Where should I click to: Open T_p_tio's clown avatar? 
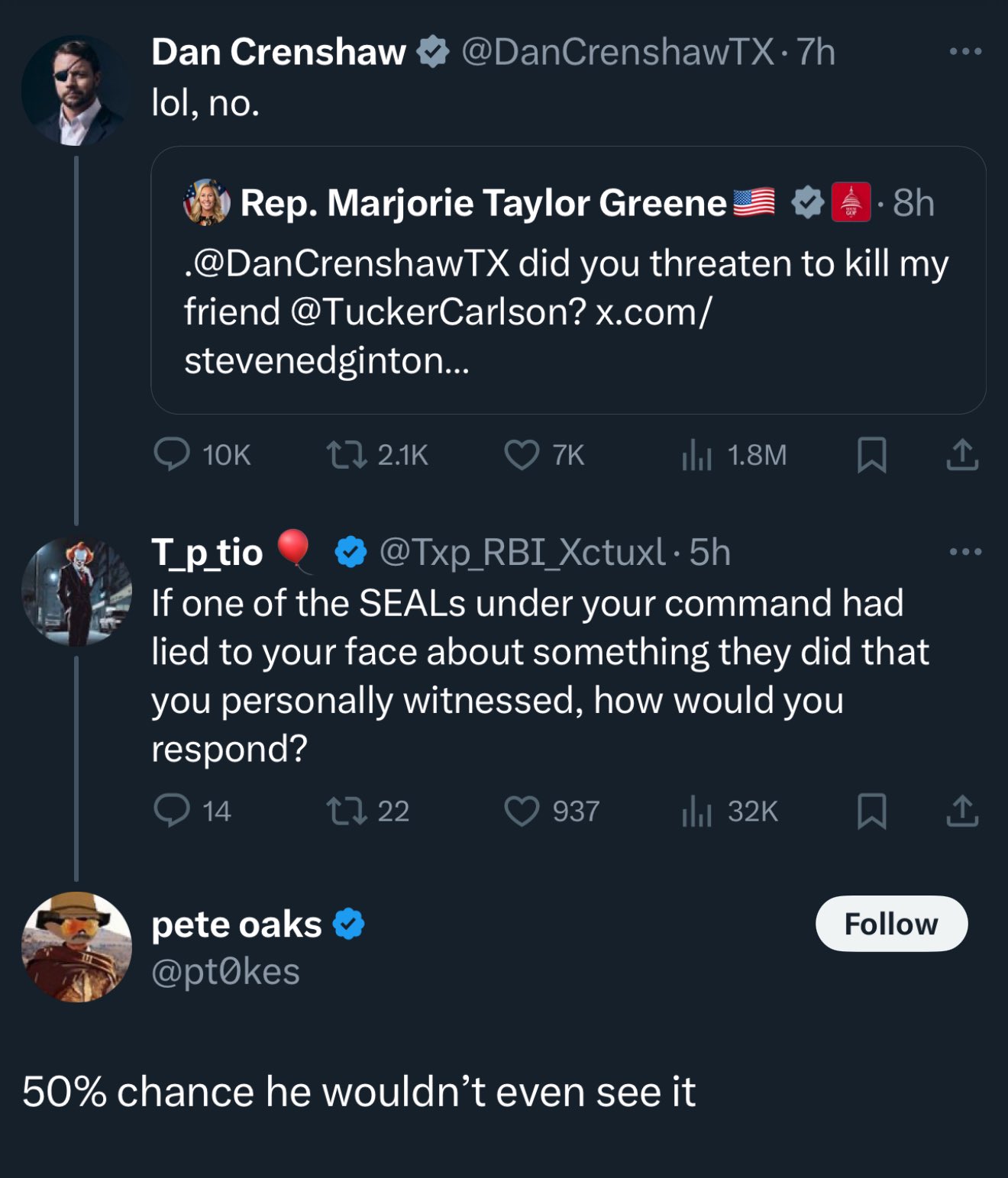tap(76, 592)
